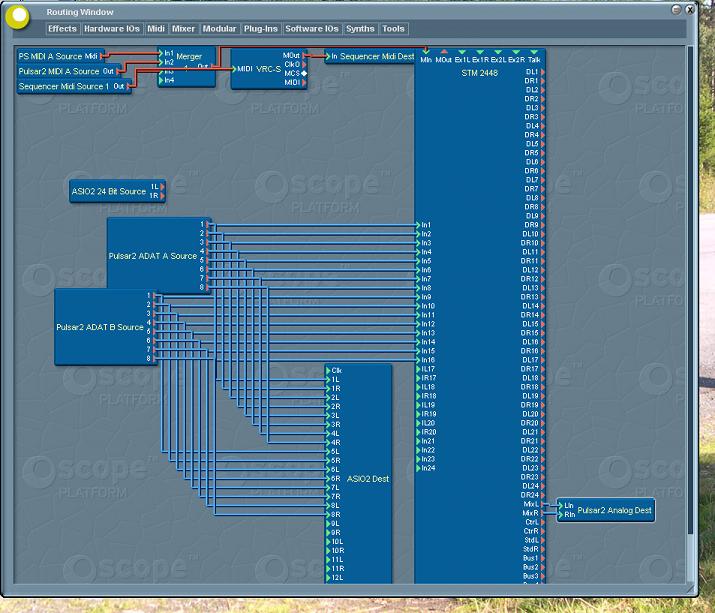Open the Plug-Ins menu
Image resolution: width=715 pixels, height=613 pixels.
pyautogui.click(x=260, y=29)
